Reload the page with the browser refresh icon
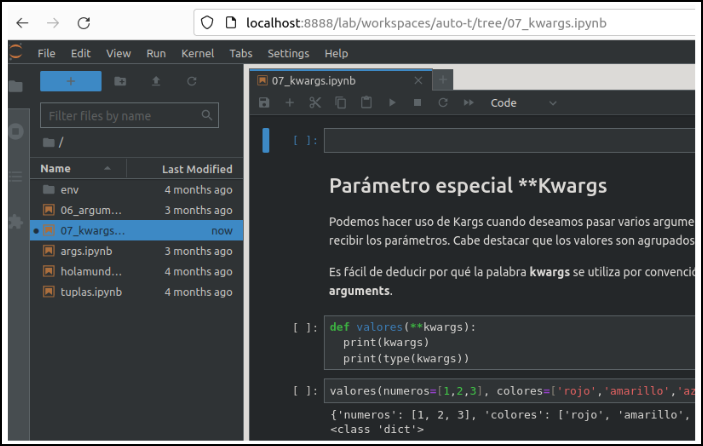703x446 pixels. click(84, 23)
